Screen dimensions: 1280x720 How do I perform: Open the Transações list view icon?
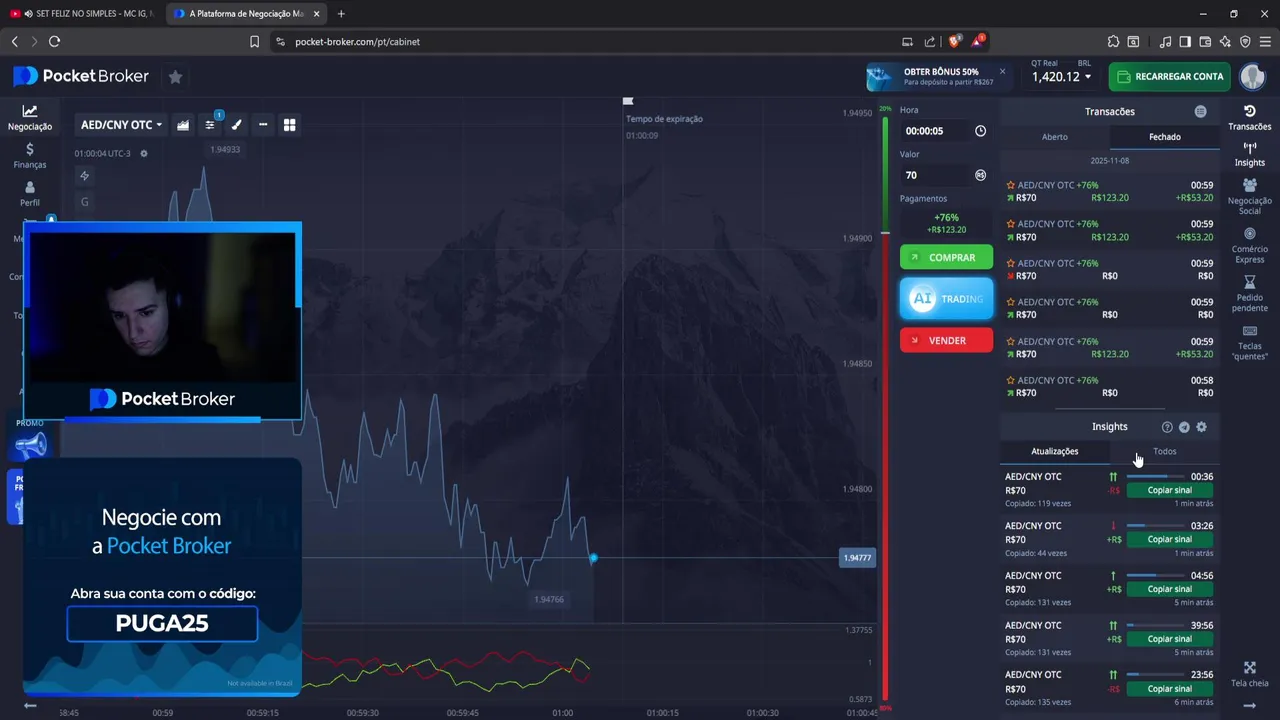pyautogui.click(x=1200, y=112)
